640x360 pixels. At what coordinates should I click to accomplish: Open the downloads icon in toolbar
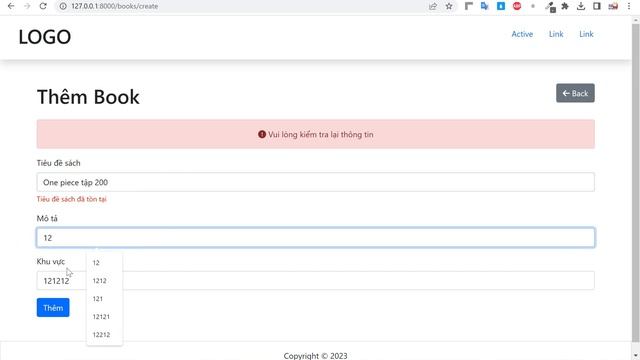(x=581, y=6)
